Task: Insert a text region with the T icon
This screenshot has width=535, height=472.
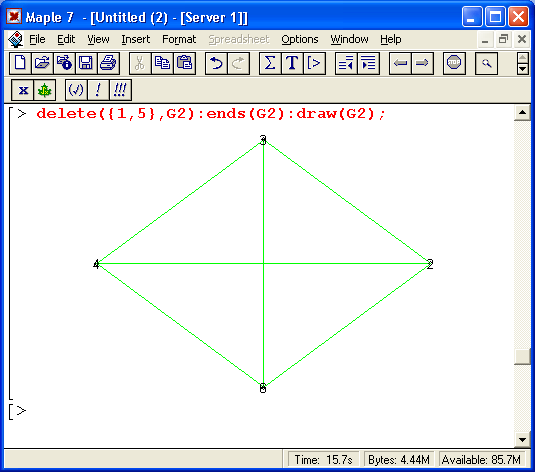Action: click(292, 63)
